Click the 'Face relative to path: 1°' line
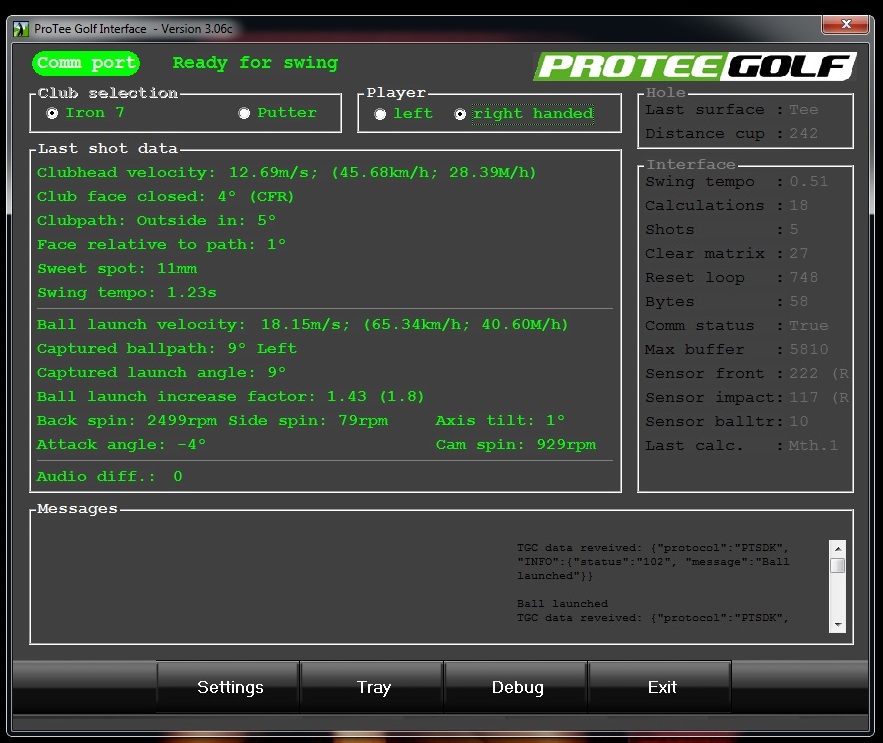The image size is (883, 743). point(162,244)
